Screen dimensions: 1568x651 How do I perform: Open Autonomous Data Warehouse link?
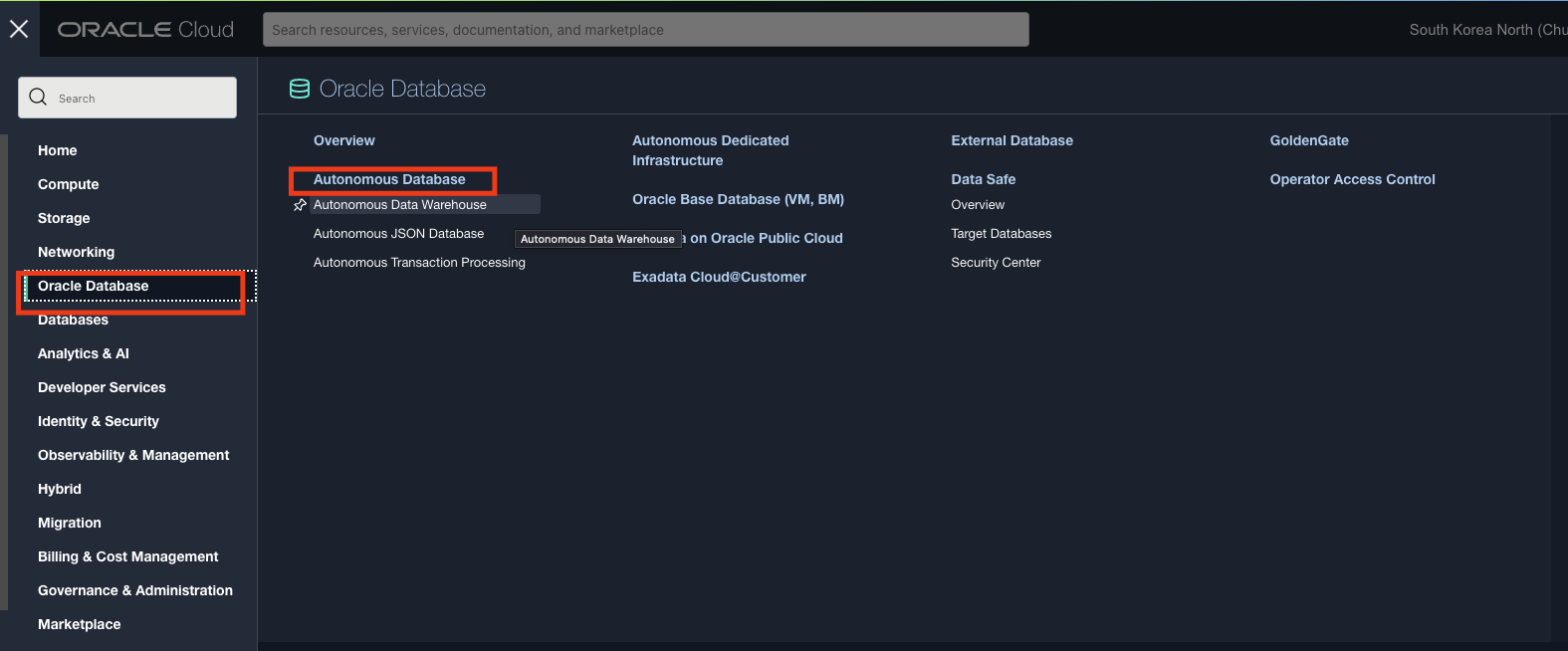[400, 205]
